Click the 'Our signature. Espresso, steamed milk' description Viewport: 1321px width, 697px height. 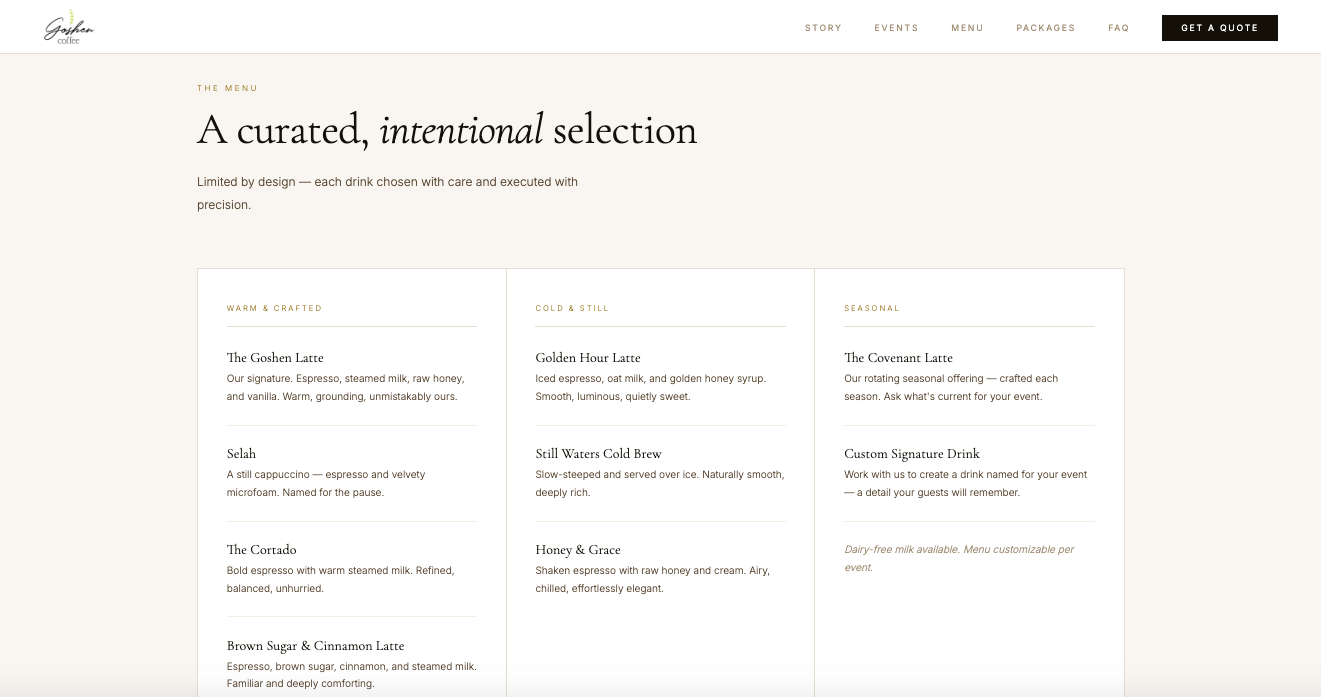(x=345, y=388)
